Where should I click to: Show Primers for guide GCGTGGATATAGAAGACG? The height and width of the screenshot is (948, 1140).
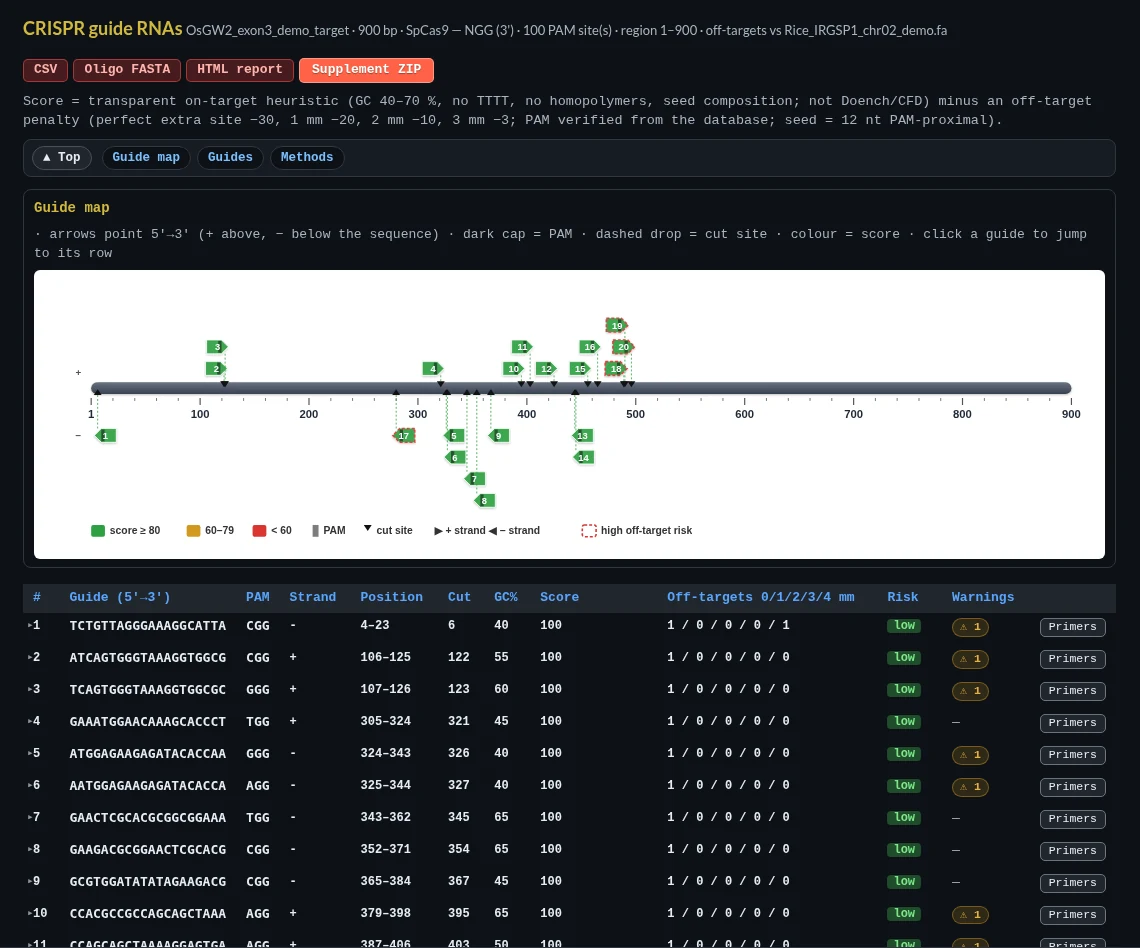[1072, 883]
